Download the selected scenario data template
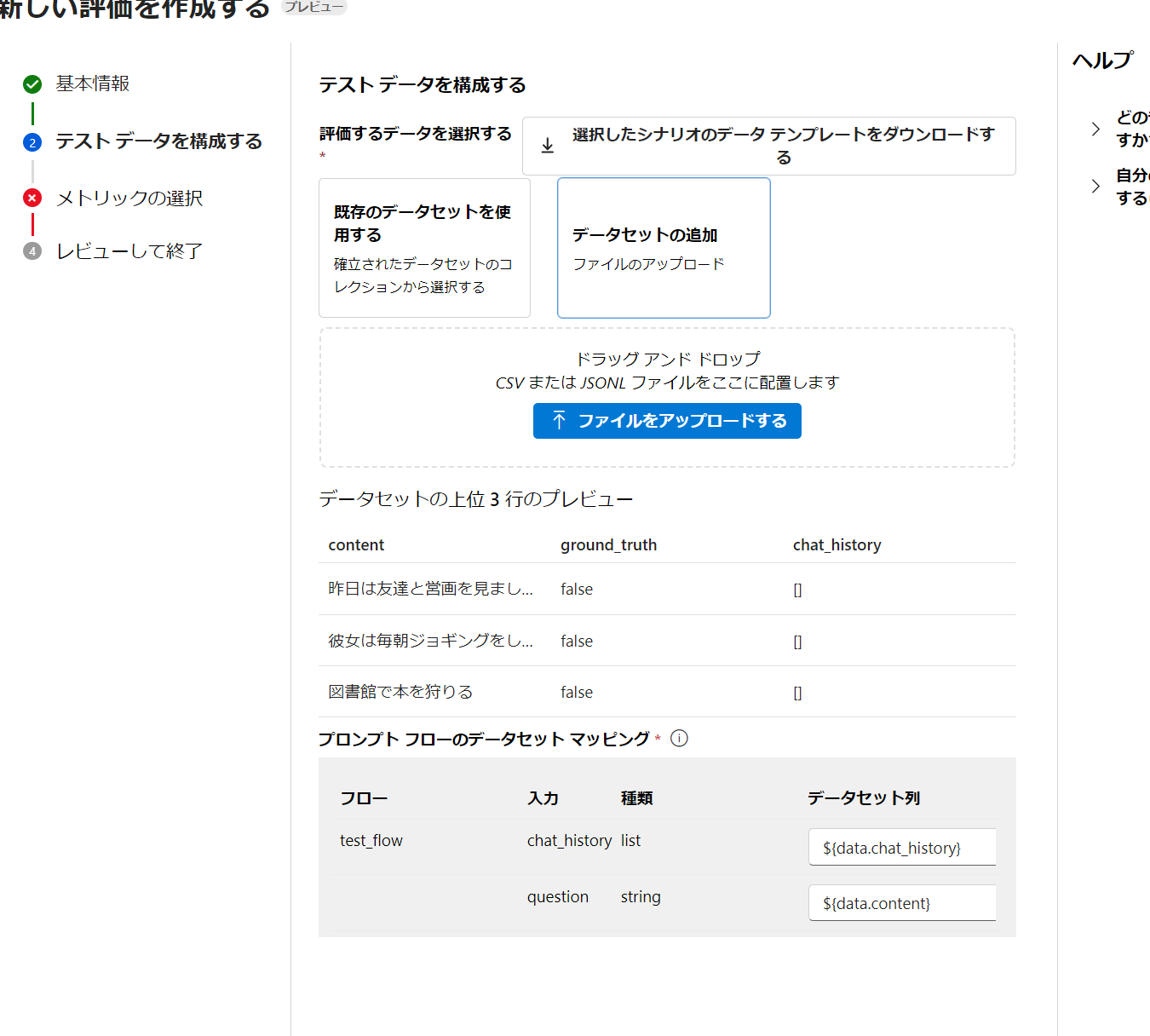1150x1036 pixels. [x=768, y=146]
